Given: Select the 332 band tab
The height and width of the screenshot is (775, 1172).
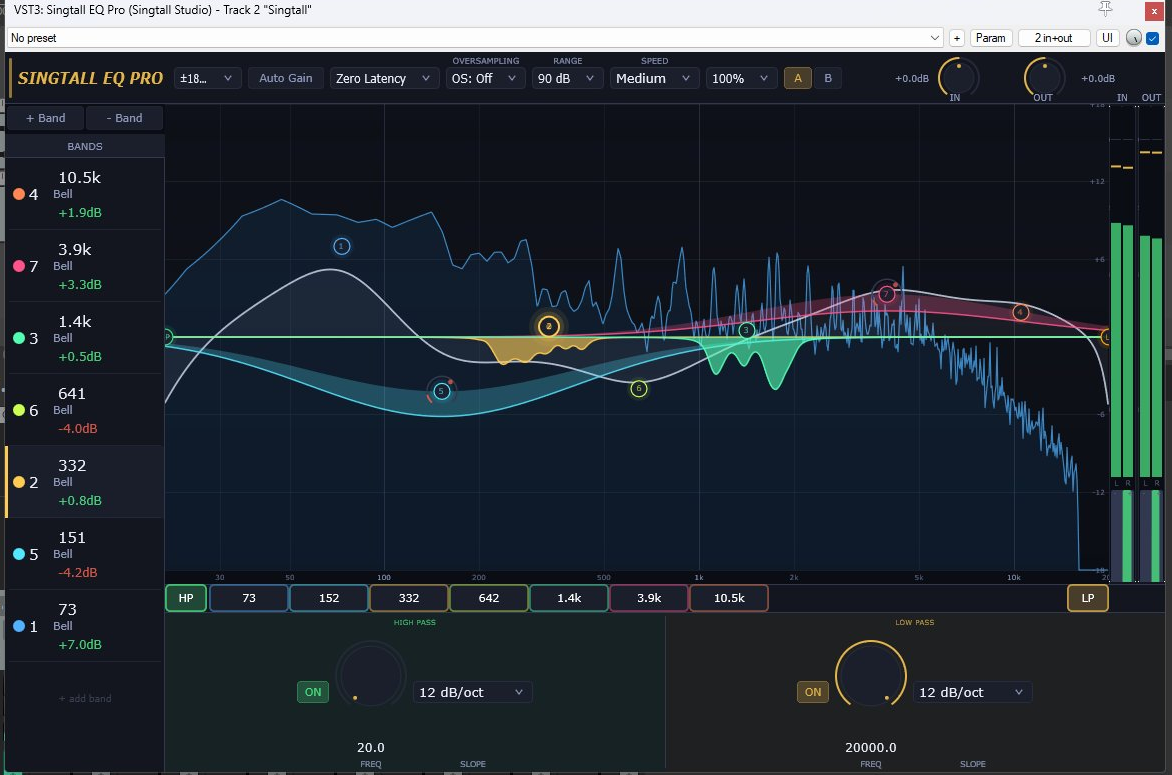Looking at the screenshot, I should (409, 598).
